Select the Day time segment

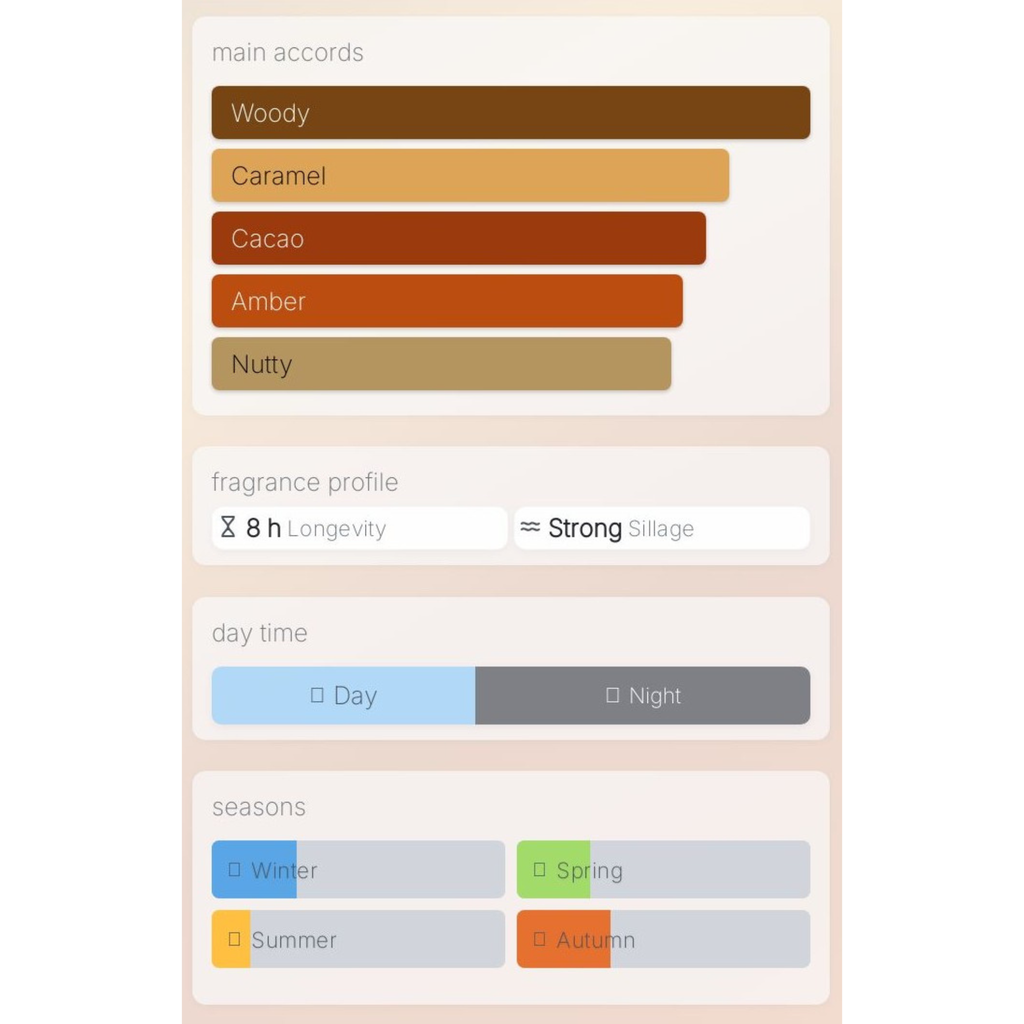pyautogui.click(x=343, y=695)
